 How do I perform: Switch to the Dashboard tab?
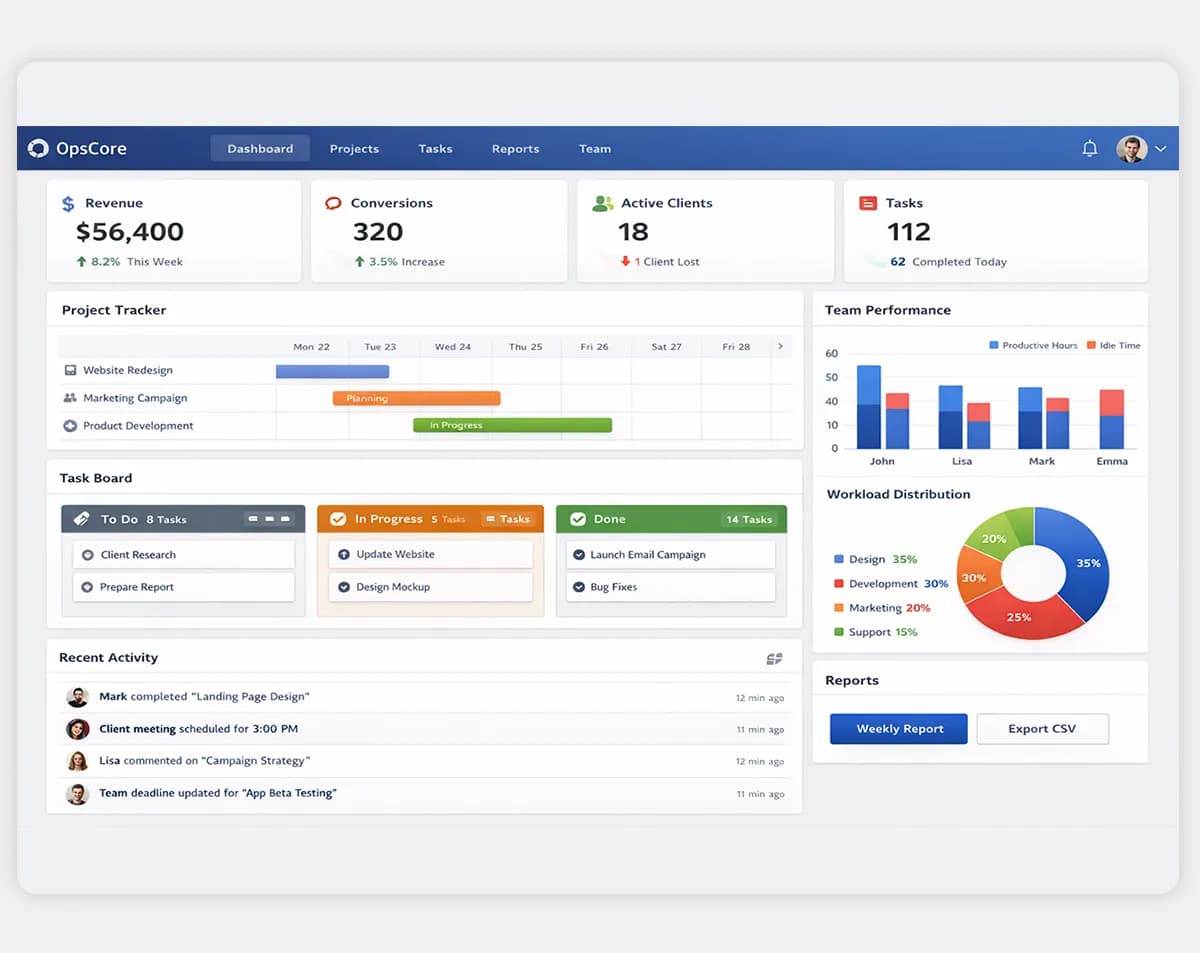(x=260, y=149)
